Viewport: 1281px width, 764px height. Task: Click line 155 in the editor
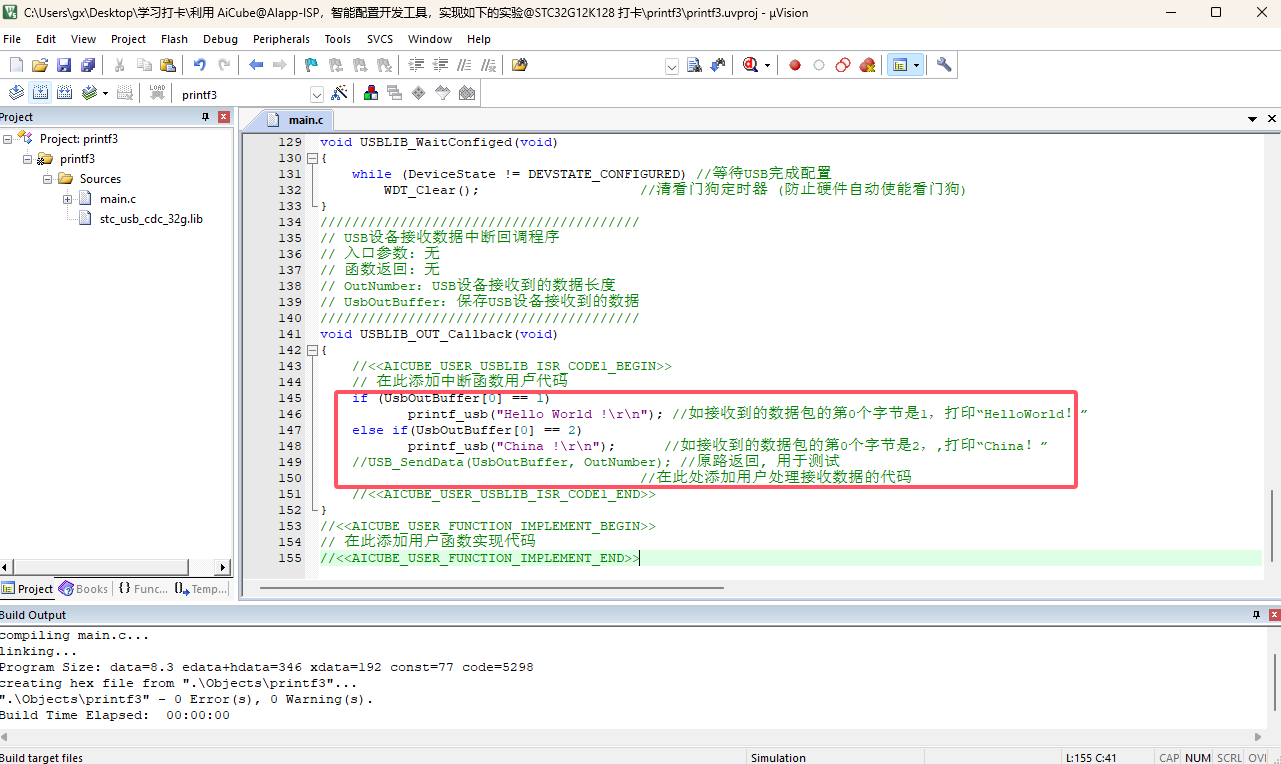pos(791,558)
